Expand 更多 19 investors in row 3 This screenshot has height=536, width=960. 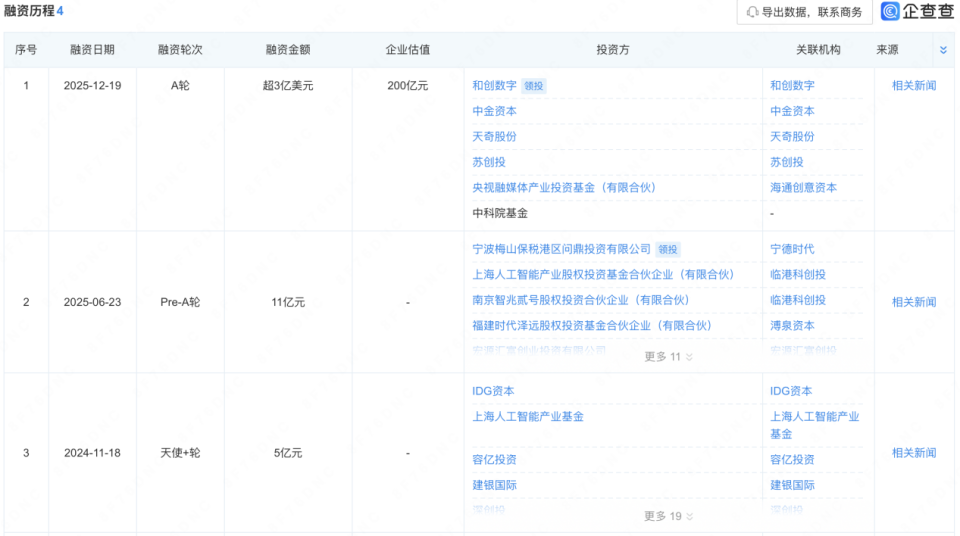click(x=669, y=516)
